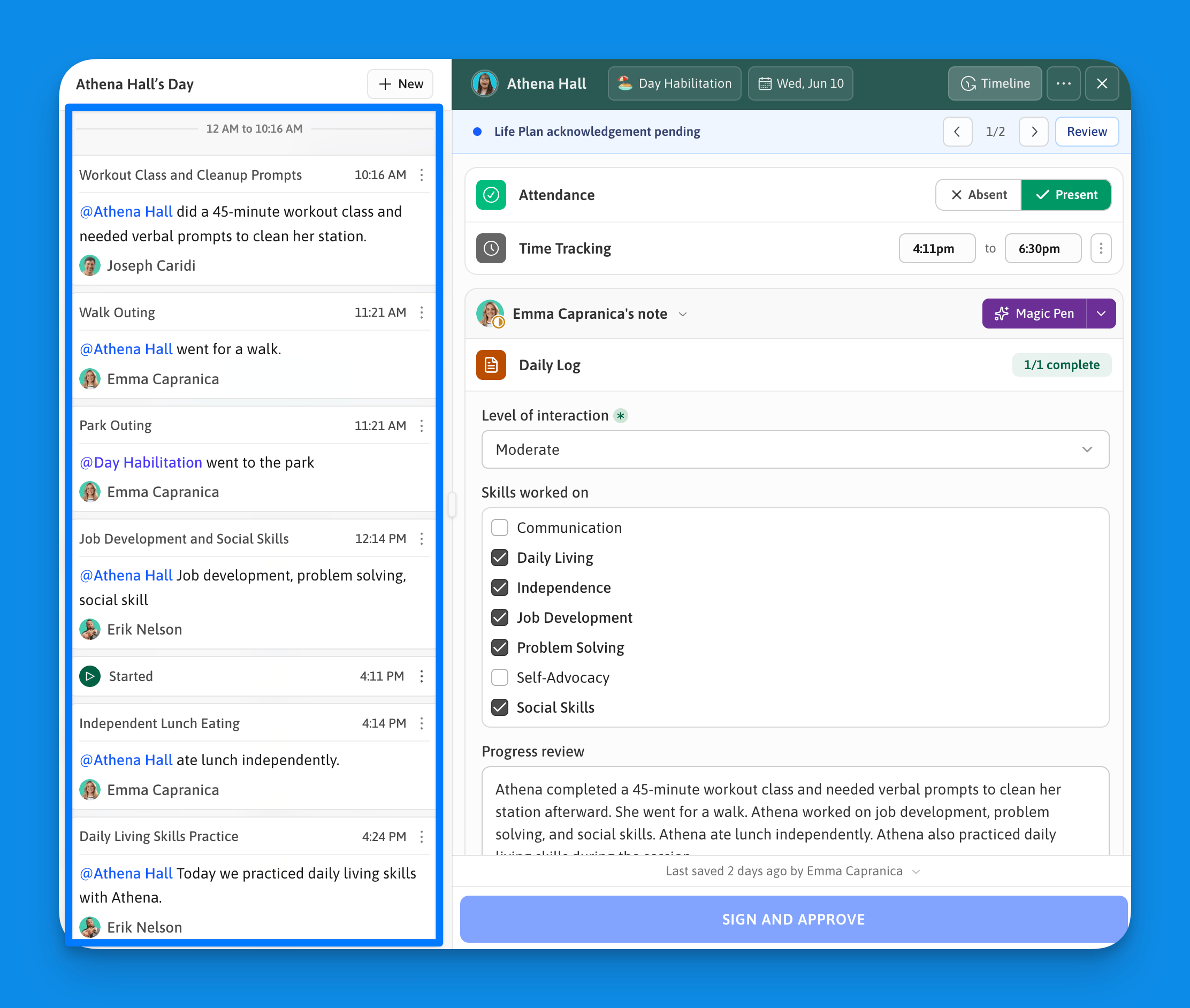The image size is (1190, 1008).
Task: Open kebab menu for Walk Outing entry
Action: click(422, 312)
